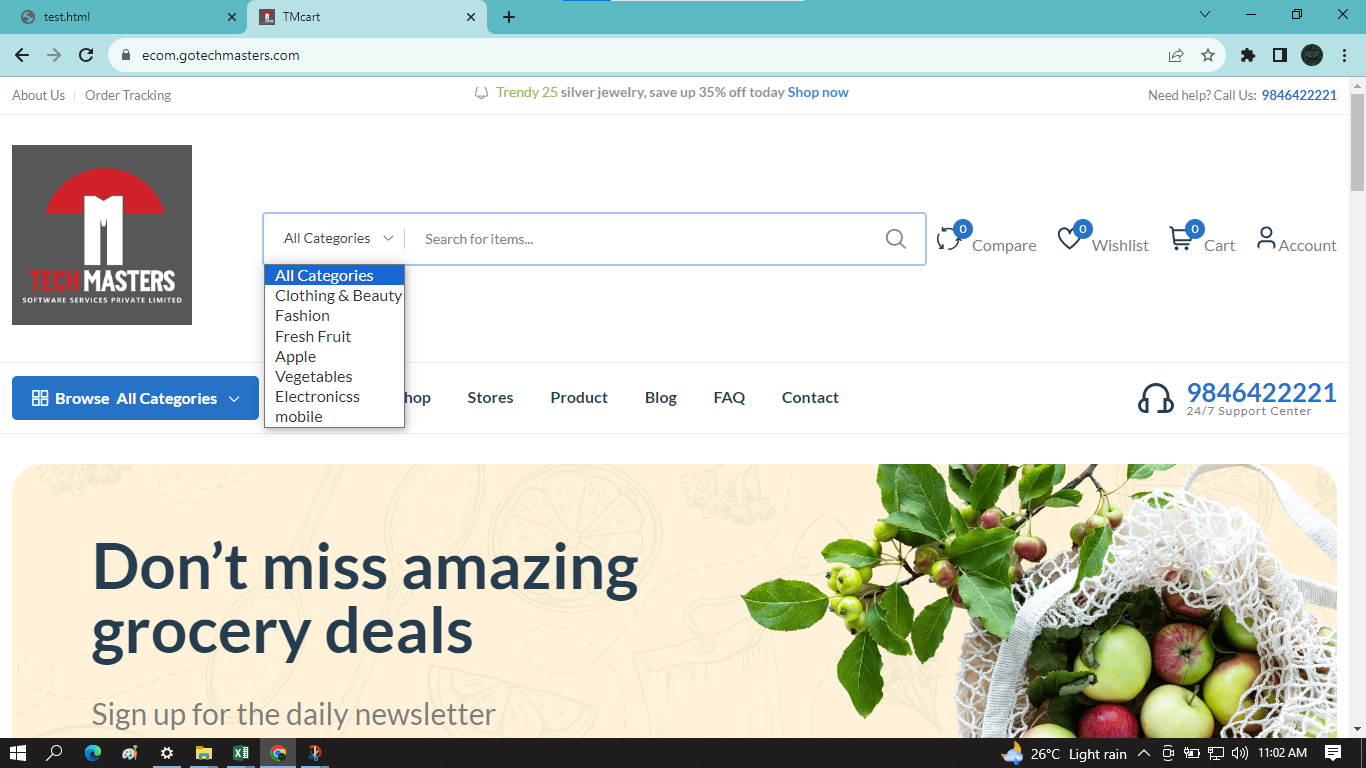Focus the Search for items field
1366x768 pixels.
pyautogui.click(x=640, y=239)
